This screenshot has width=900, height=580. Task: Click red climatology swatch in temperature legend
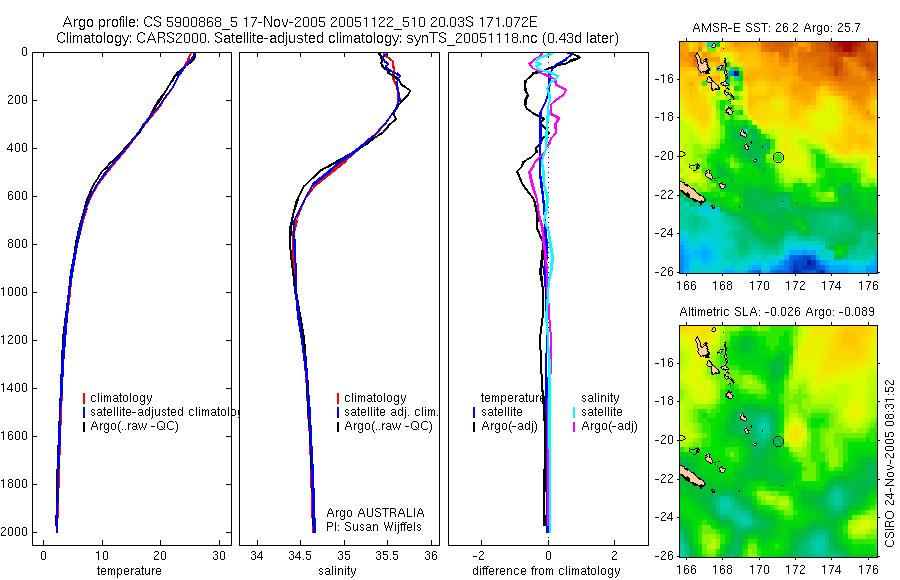[84, 398]
